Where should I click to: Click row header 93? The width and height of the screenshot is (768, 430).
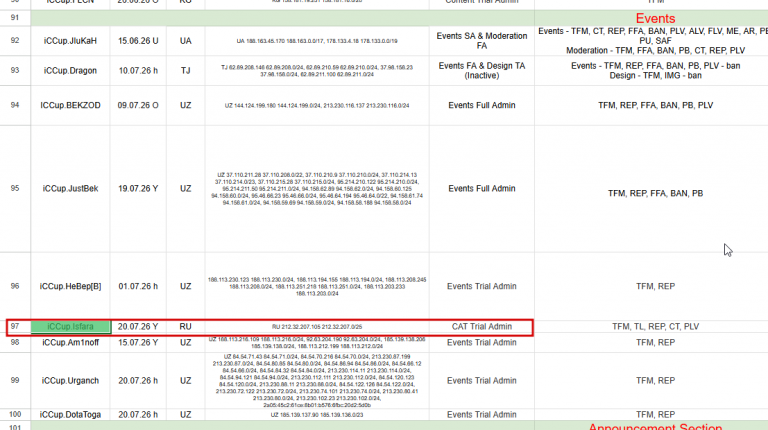pos(15,71)
